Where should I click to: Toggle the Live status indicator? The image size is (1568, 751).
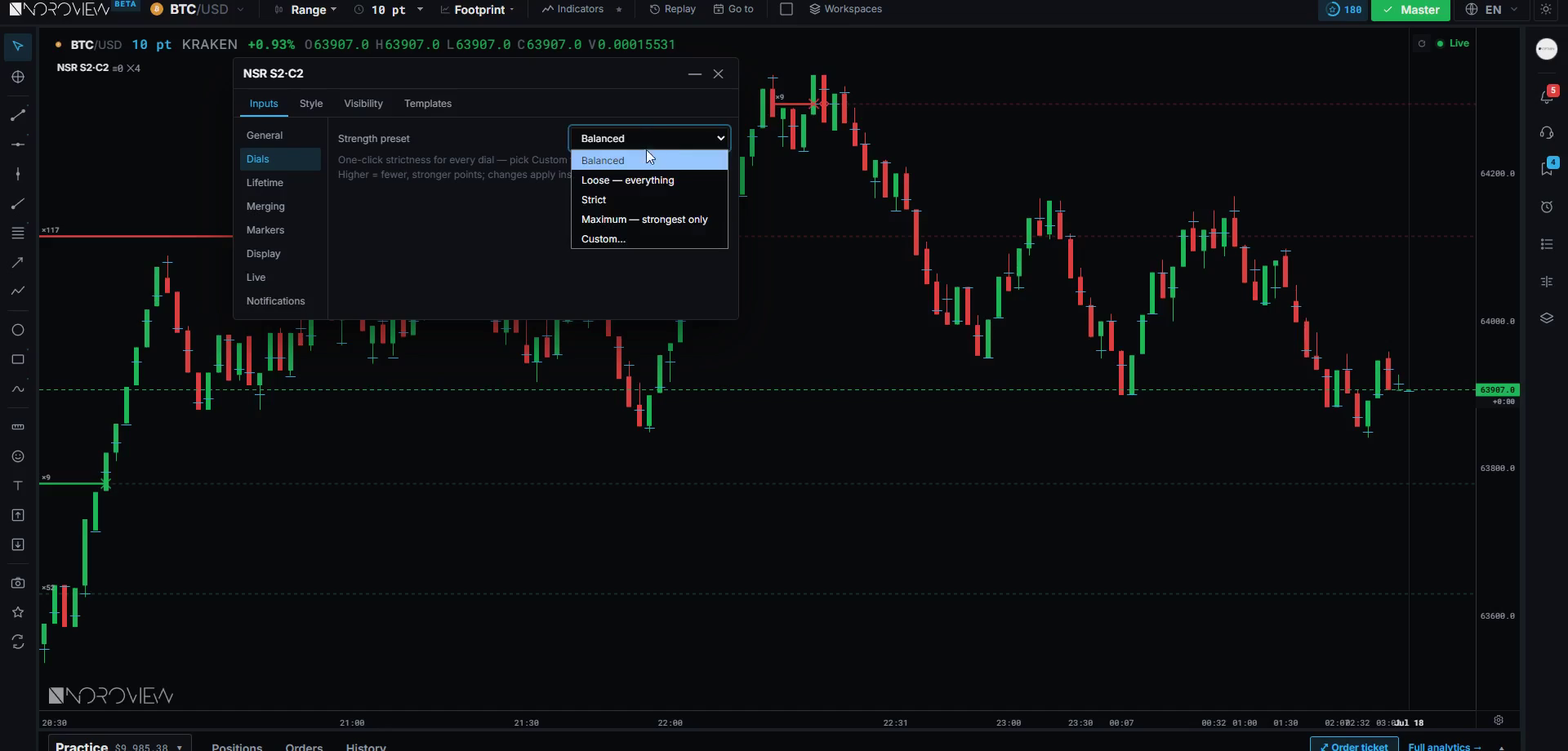point(1453,43)
